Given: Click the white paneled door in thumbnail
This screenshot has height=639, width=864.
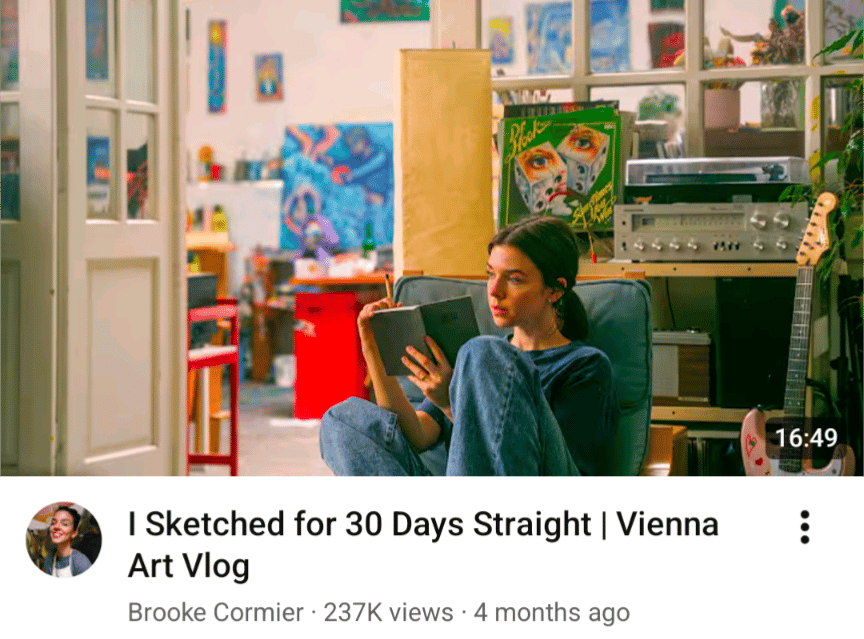Looking at the screenshot, I should 117,237.
